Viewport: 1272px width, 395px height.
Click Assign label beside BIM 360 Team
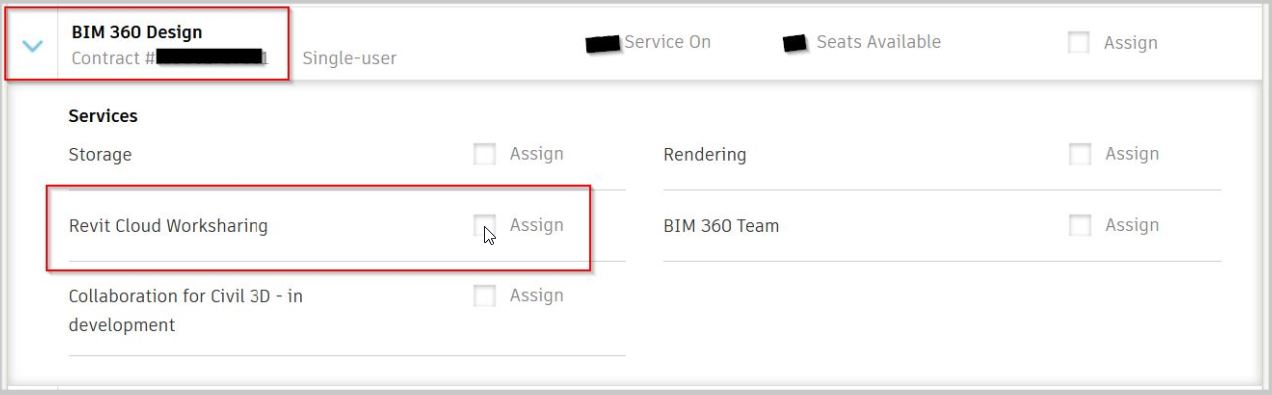[x=1132, y=225]
